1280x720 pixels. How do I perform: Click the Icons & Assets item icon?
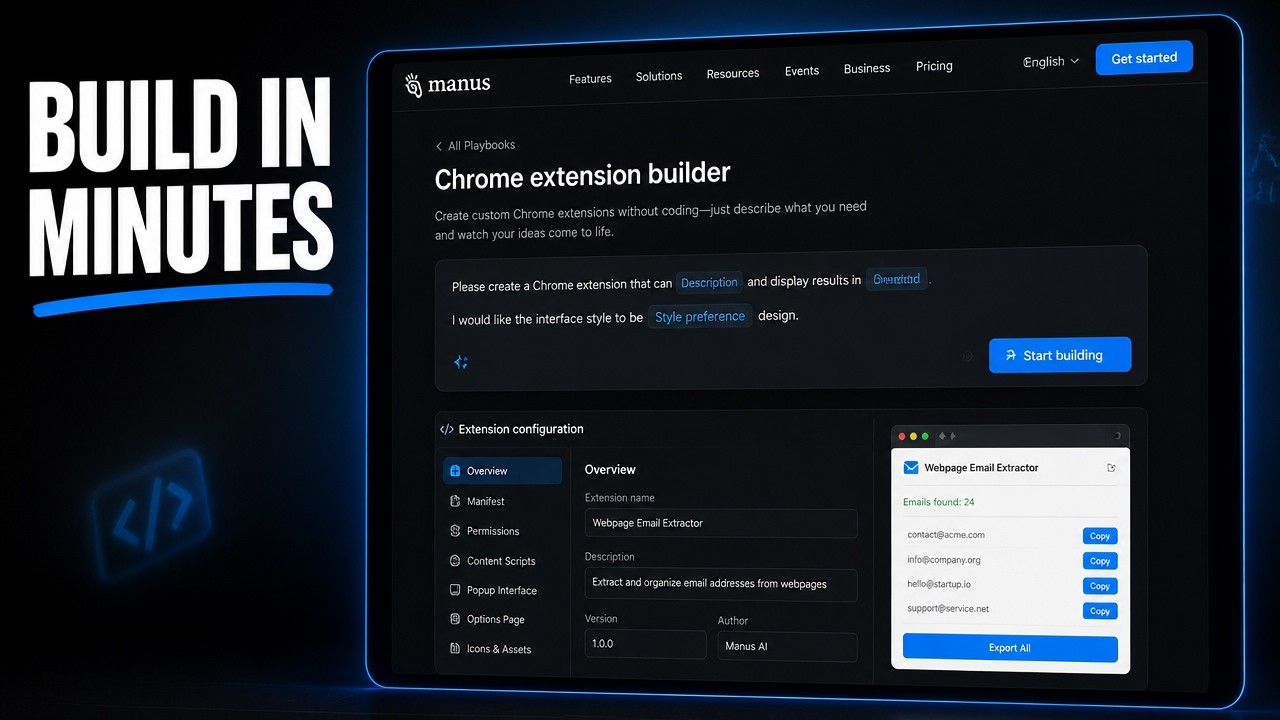coord(455,649)
